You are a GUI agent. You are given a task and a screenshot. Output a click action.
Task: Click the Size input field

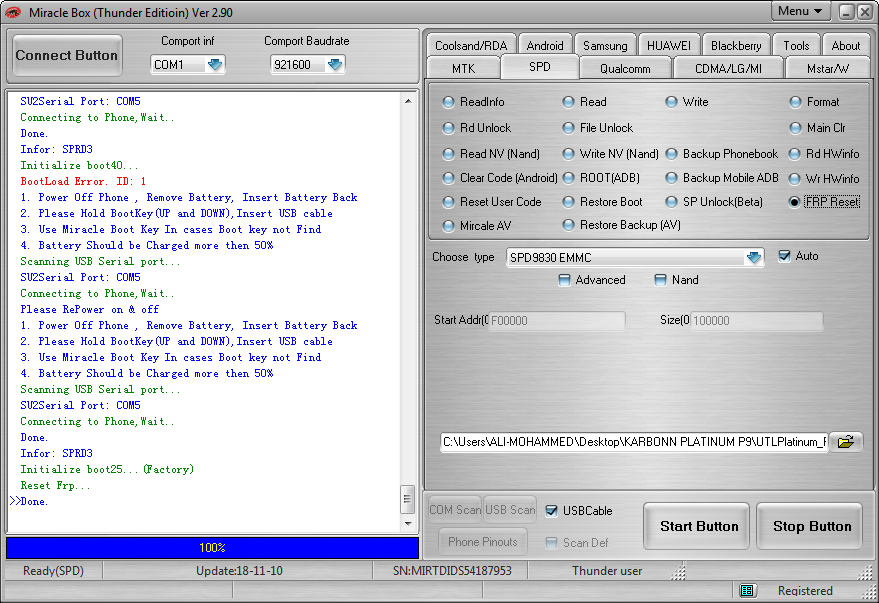tap(756, 321)
